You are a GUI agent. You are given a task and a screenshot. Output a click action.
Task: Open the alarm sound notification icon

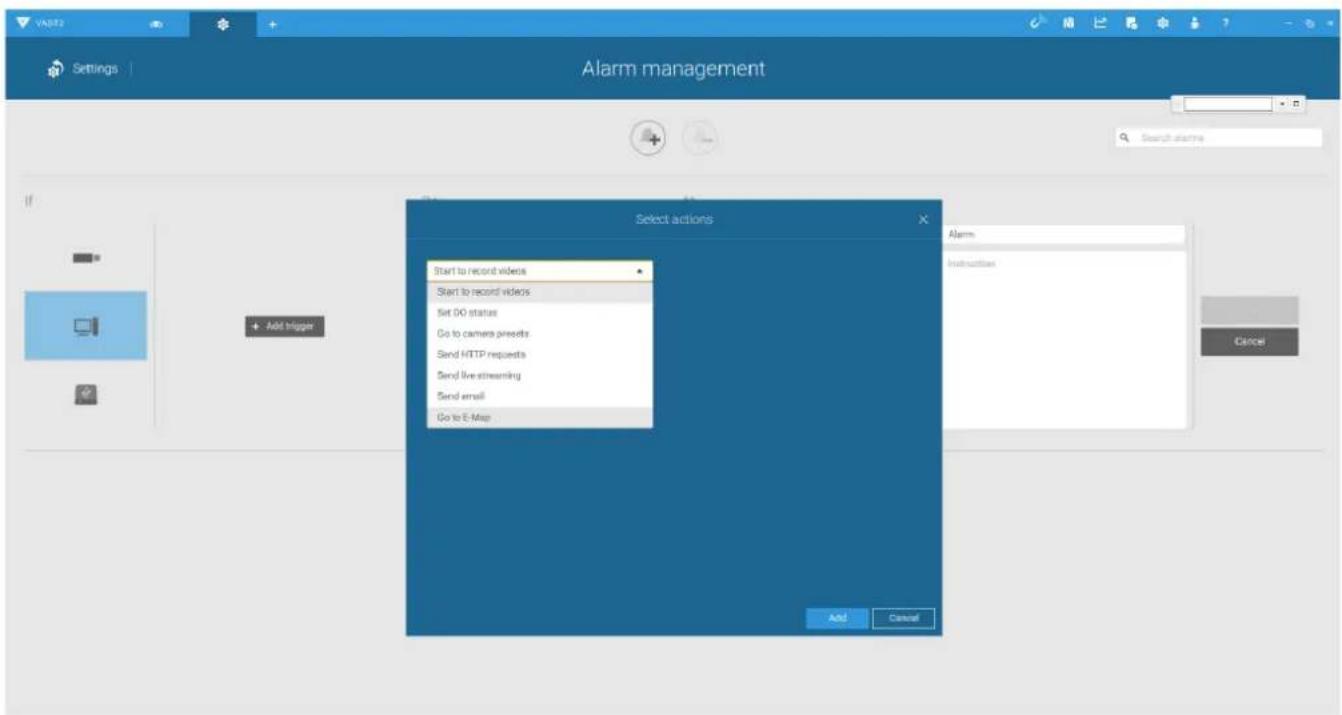[x=1039, y=22]
